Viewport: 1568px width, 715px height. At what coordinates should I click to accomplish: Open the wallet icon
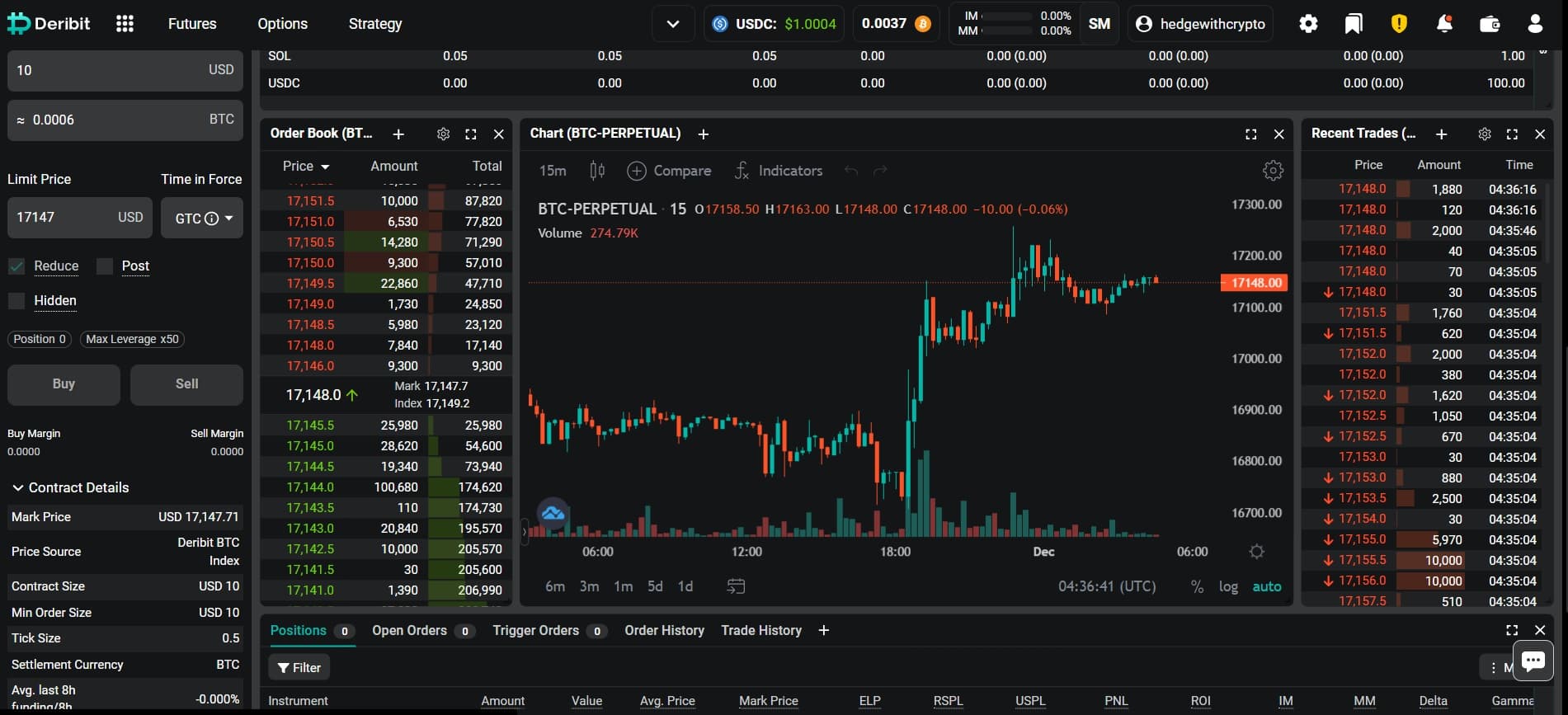pos(1490,24)
